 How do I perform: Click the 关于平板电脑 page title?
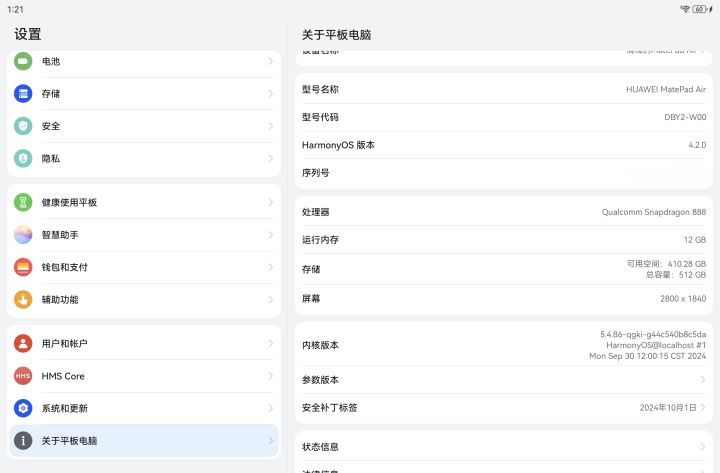pyautogui.click(x=337, y=35)
